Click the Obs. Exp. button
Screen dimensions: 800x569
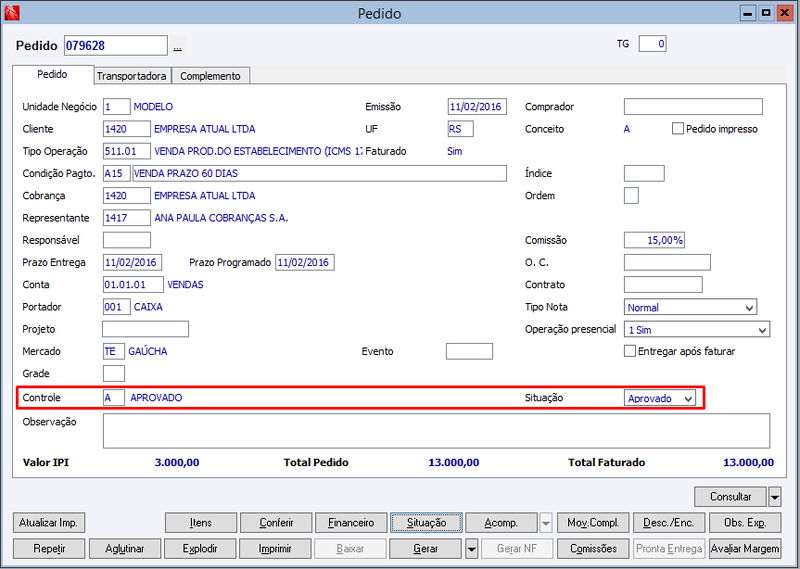coord(745,523)
